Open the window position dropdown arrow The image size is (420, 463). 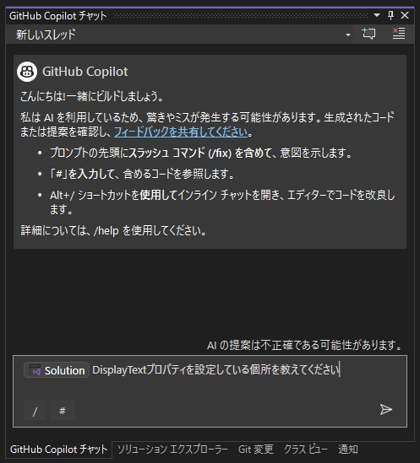coord(377,15)
